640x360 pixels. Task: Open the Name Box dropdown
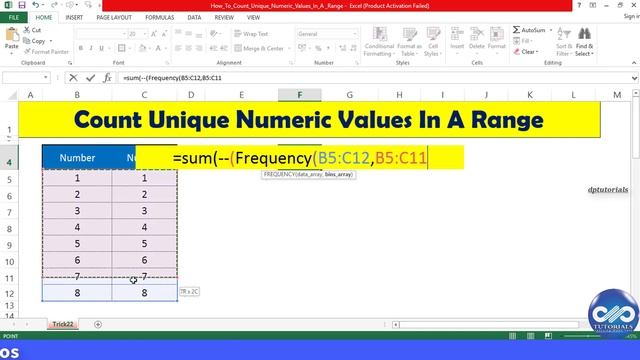[x=46, y=78]
